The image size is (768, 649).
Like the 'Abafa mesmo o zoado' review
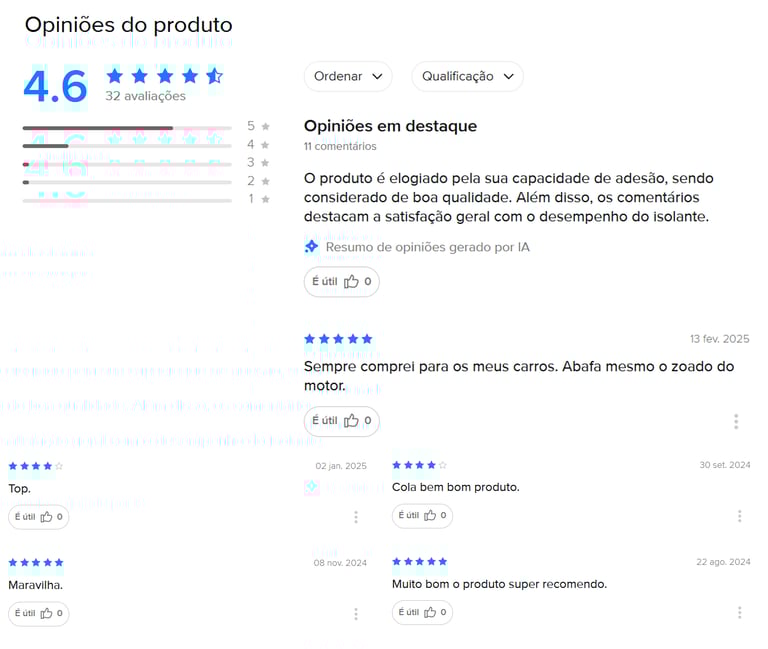point(341,421)
